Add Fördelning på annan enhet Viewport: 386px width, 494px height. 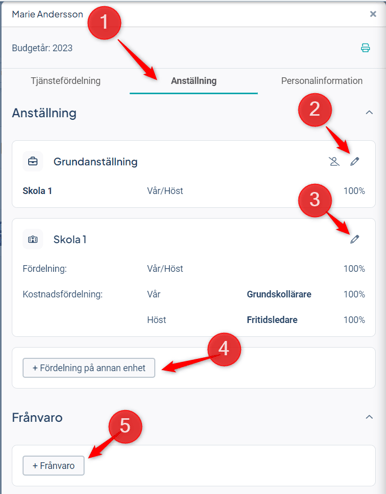tap(89, 368)
